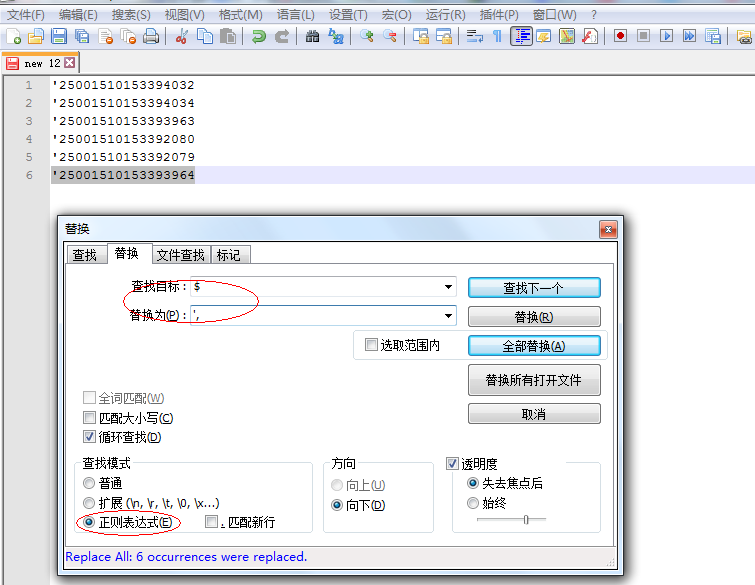Click 查找下一个 button

click(x=534, y=288)
